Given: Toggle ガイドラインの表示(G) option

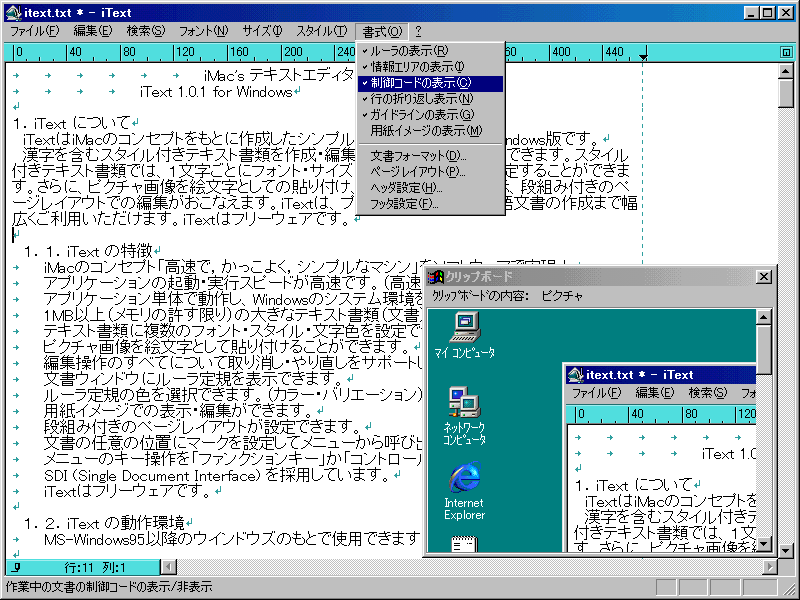Looking at the screenshot, I should tap(430, 115).
